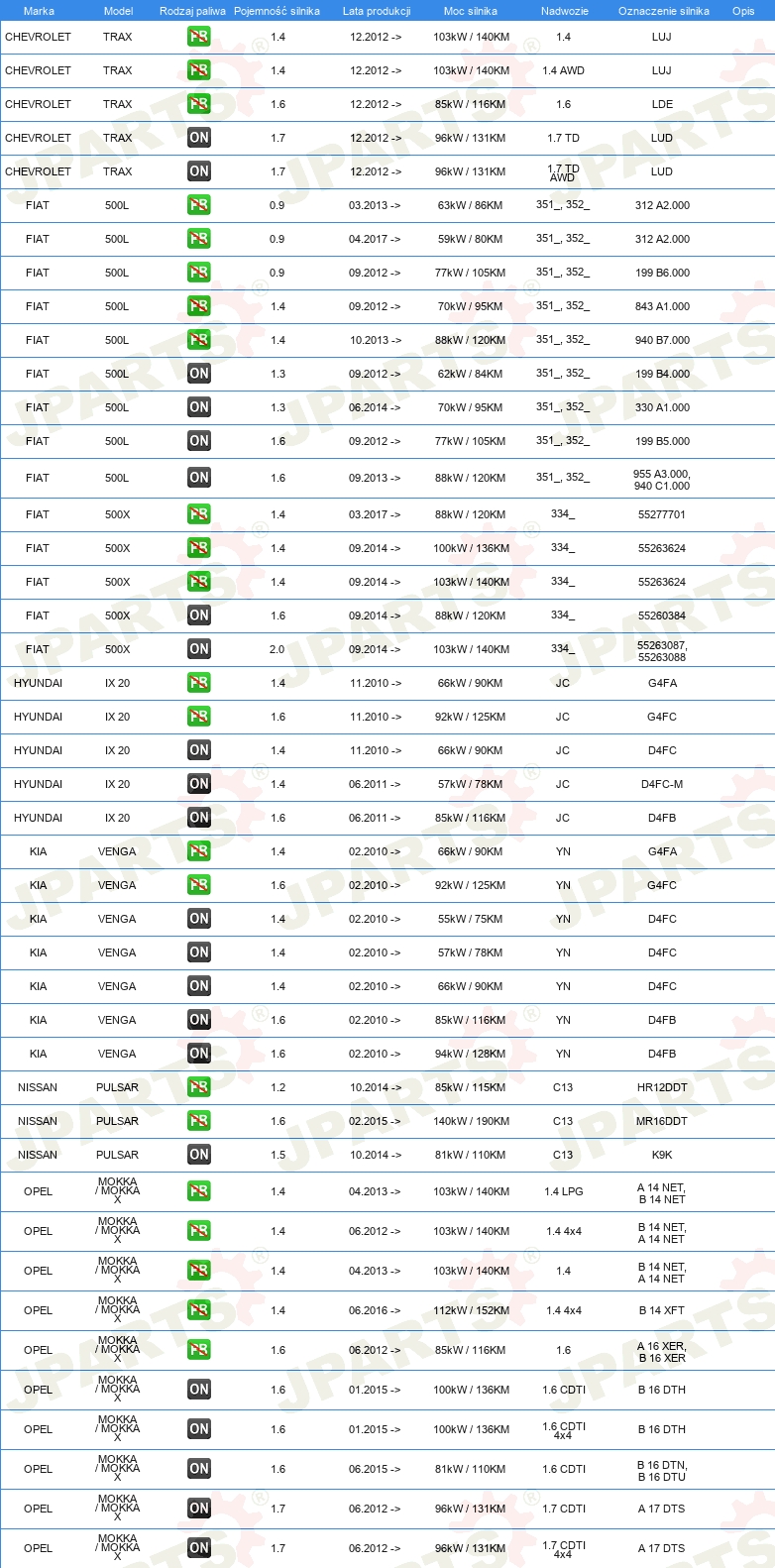Click engine code 55263087, 55263088

click(662, 651)
